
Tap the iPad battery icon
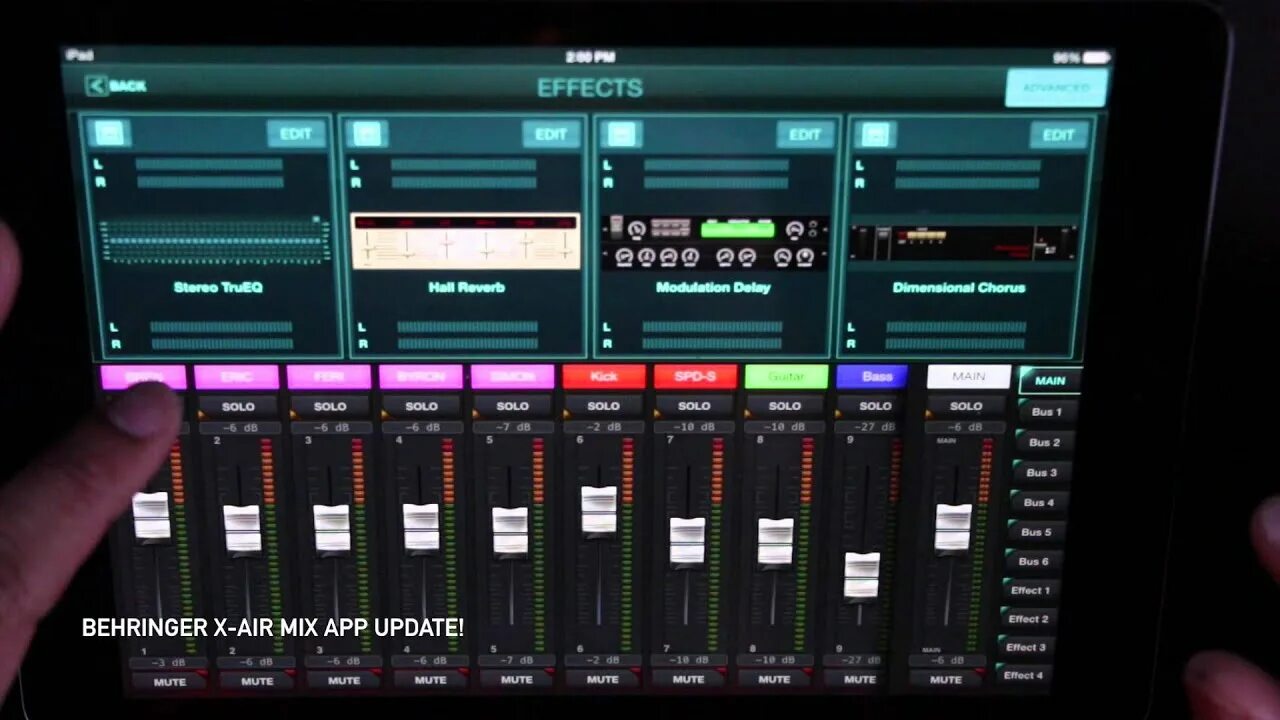(x=1096, y=58)
